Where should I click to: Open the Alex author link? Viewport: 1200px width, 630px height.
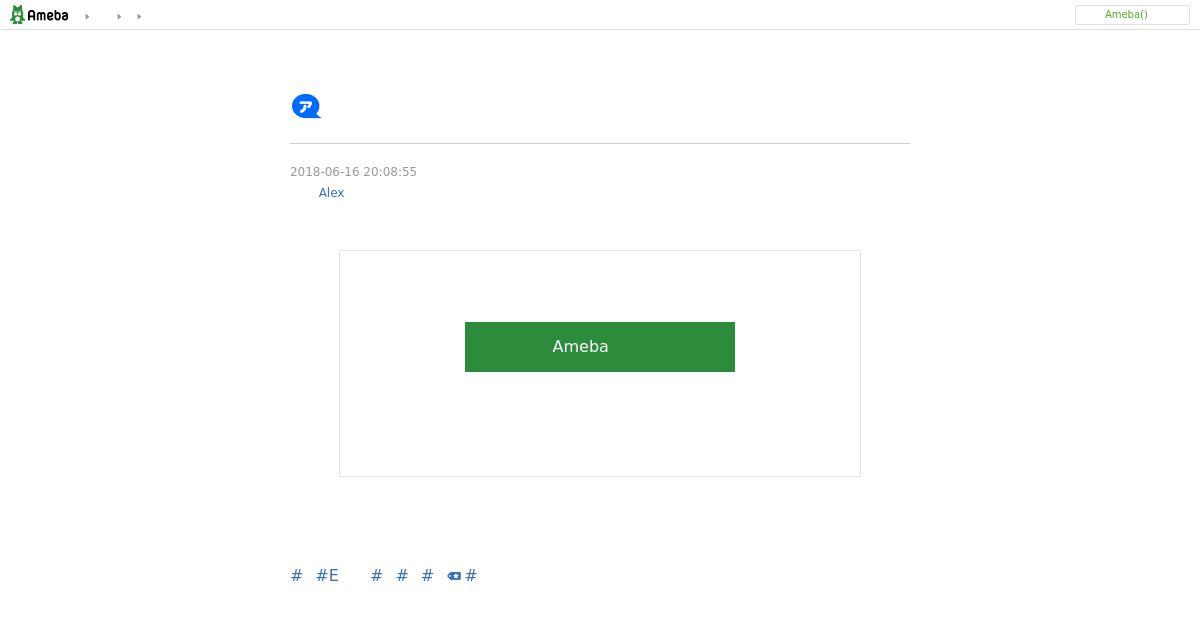(331, 193)
